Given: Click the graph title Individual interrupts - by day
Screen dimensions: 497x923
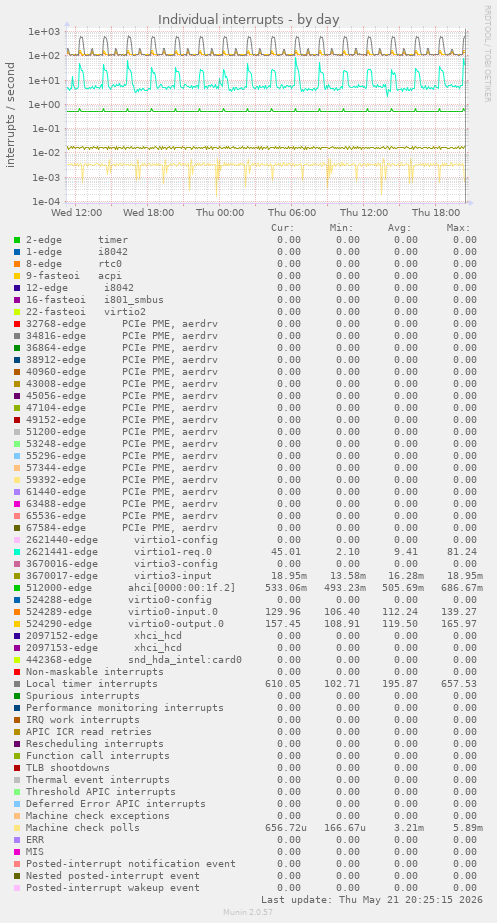Looking at the screenshot, I should pyautogui.click(x=248, y=19).
